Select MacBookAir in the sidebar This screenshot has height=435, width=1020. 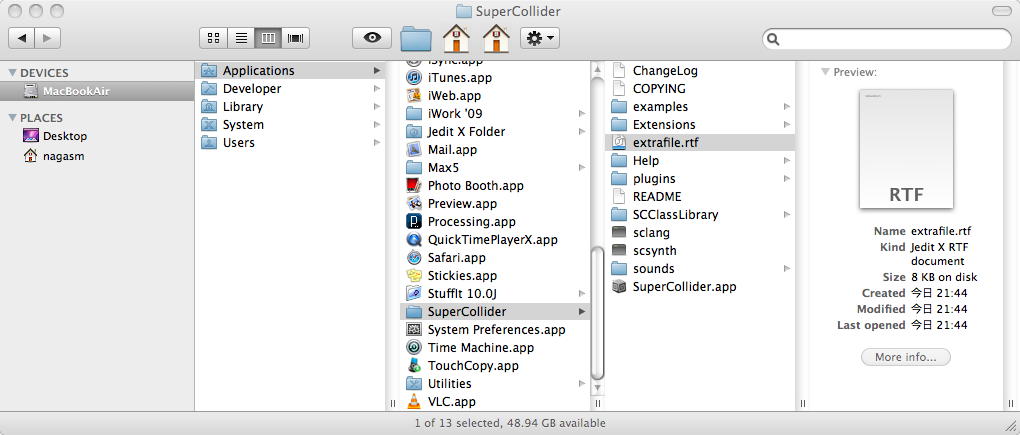tap(97, 91)
